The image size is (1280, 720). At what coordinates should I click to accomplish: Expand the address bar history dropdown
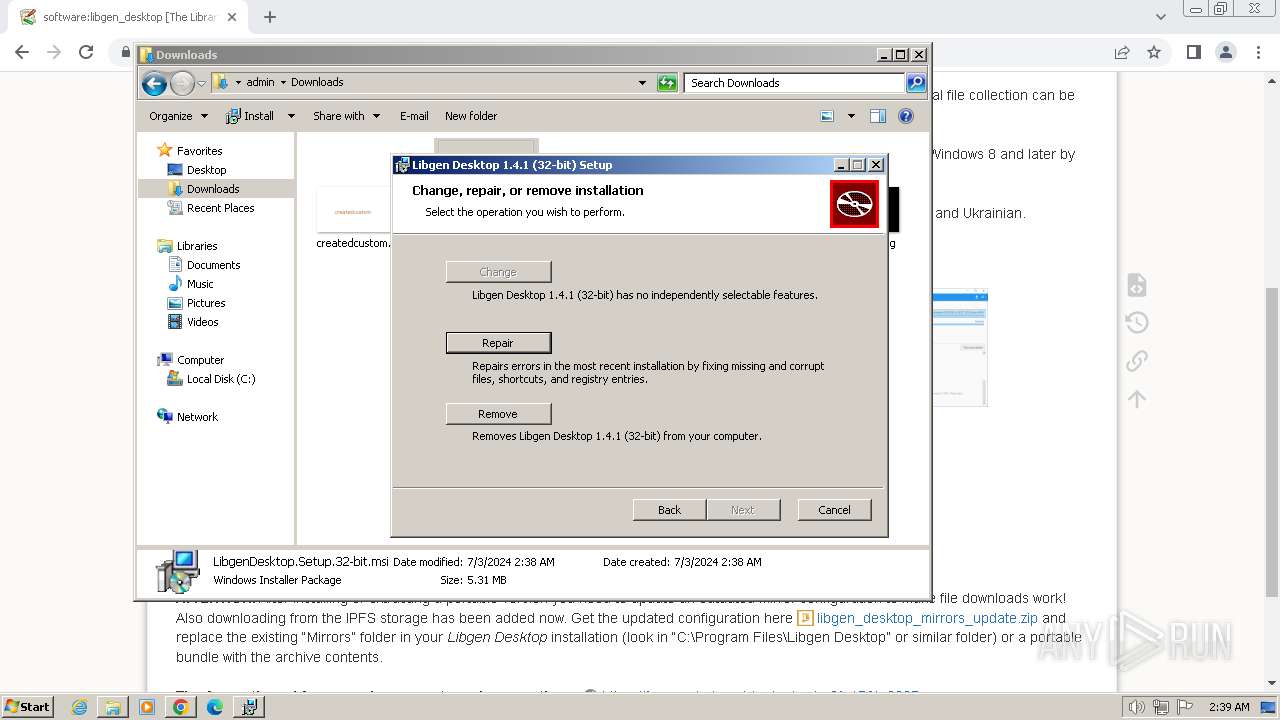pos(642,83)
